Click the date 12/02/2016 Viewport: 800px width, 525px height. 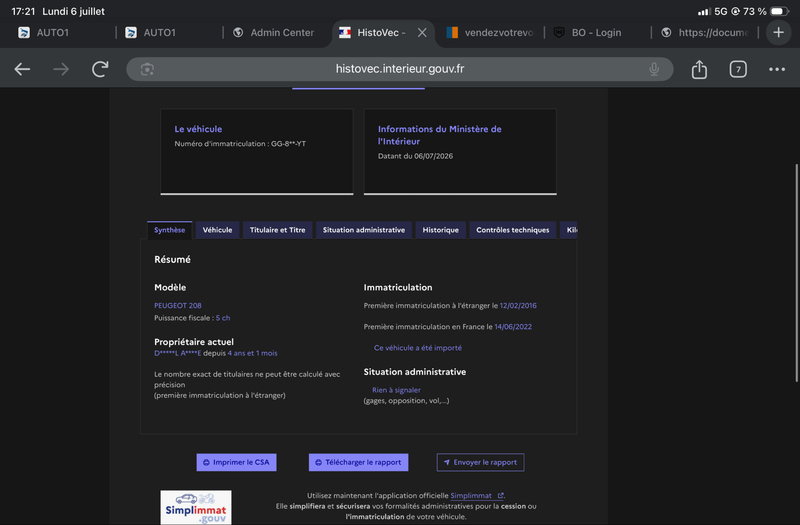point(518,306)
